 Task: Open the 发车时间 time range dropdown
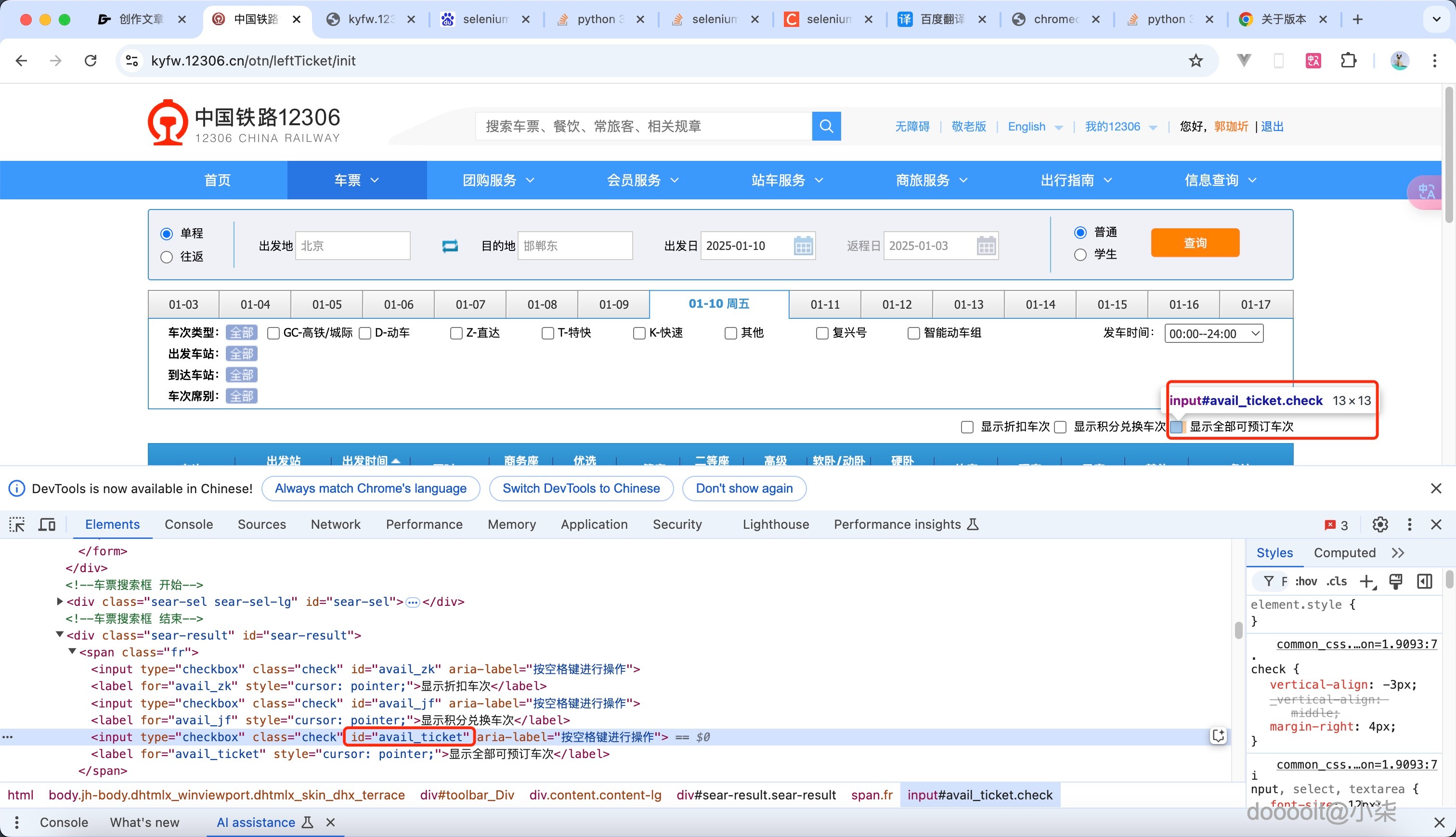pos(1213,333)
